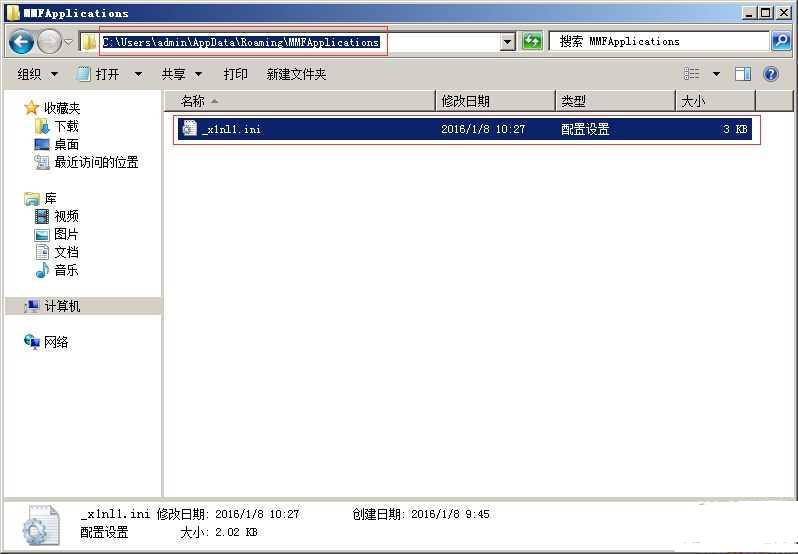The width and height of the screenshot is (798, 554).
Task: Expand the view options dropdown arrow
Action: (716, 74)
